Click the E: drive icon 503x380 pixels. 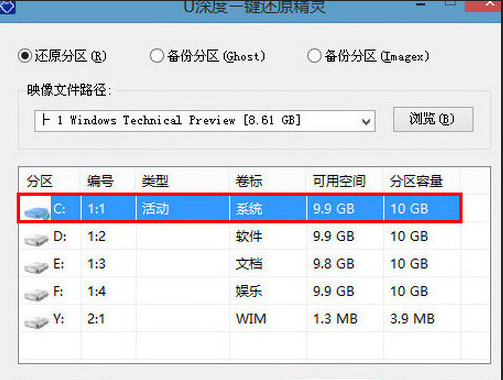[x=36, y=267]
